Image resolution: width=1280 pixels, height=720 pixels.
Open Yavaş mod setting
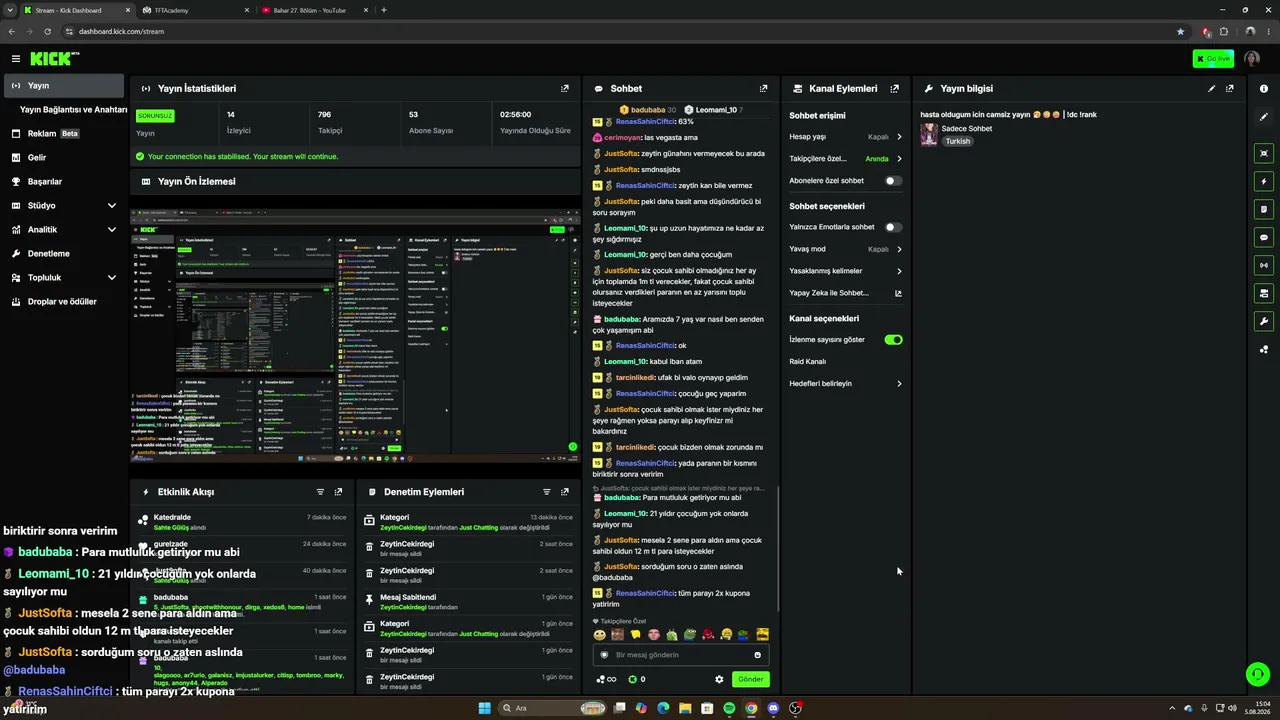point(846,249)
